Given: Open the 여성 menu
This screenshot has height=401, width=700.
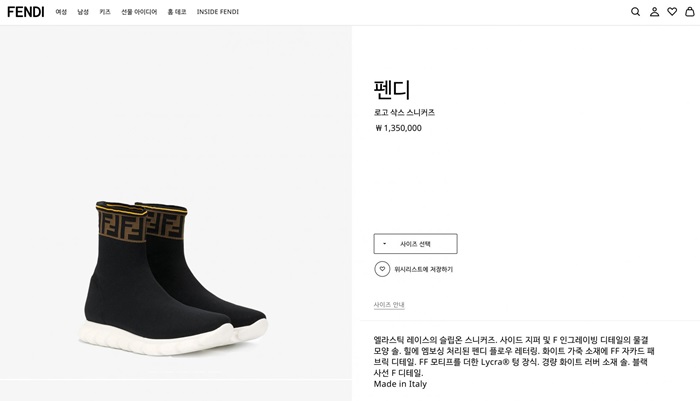Looking at the screenshot, I should [61, 12].
